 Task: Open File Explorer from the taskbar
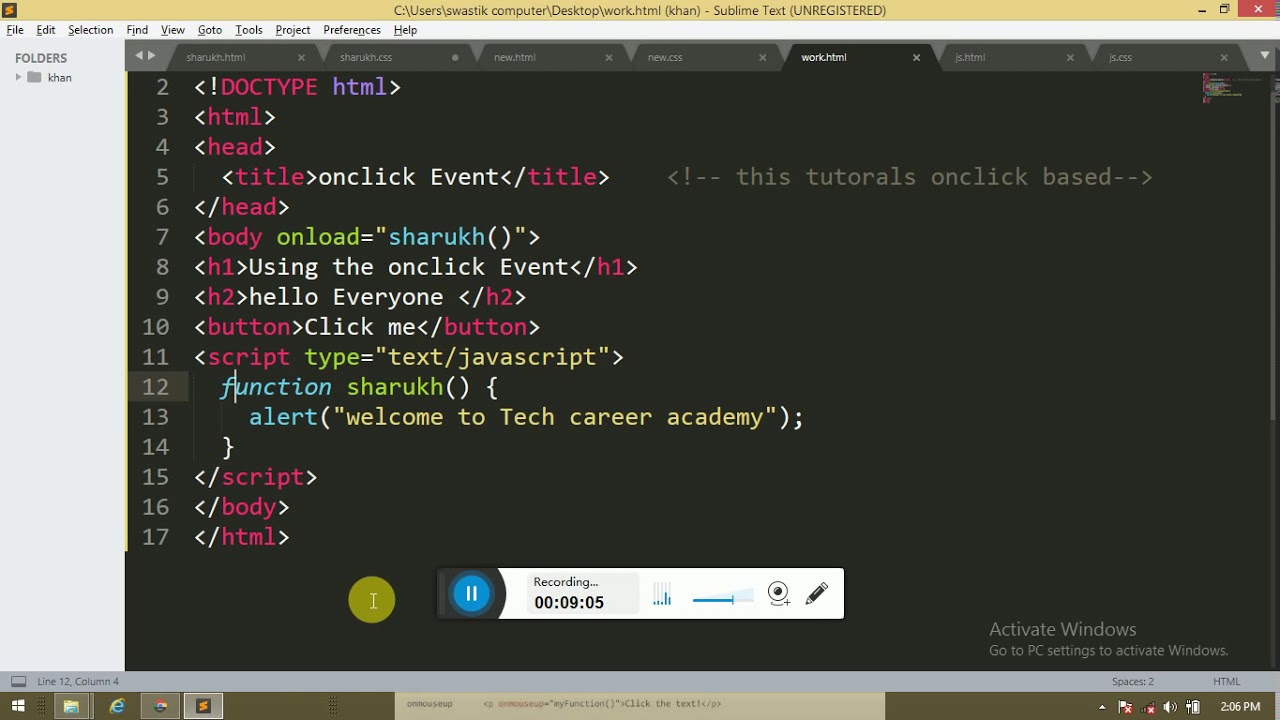coord(71,706)
